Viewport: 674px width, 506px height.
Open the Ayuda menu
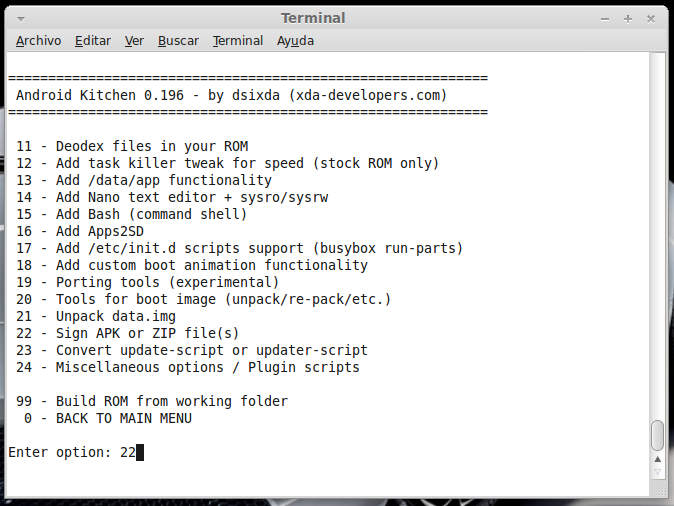pos(295,41)
